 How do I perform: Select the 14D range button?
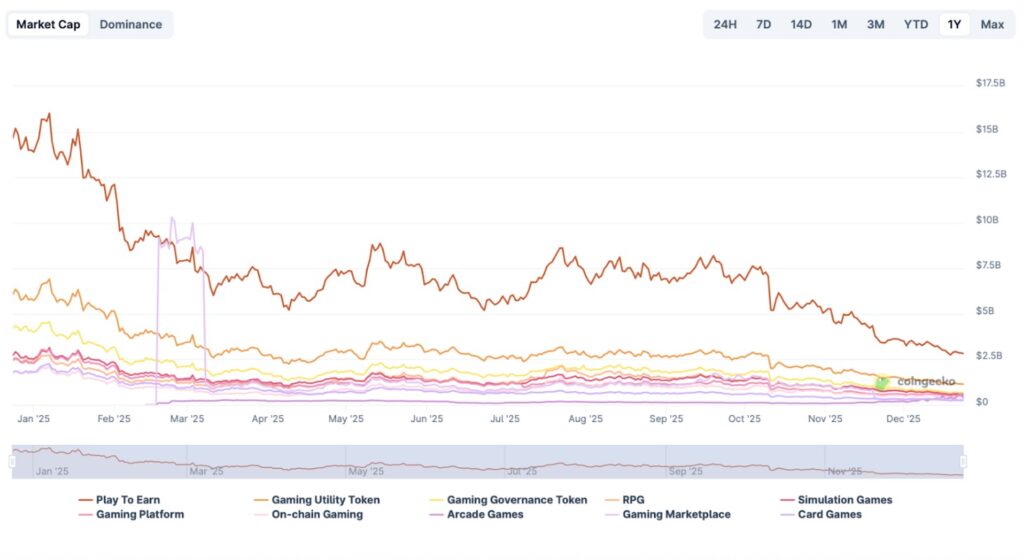(801, 24)
